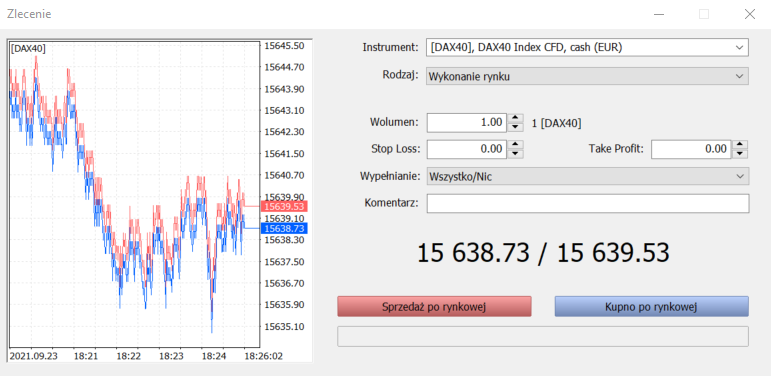The height and width of the screenshot is (376, 771).
Task: Click the 15645.50 price axis label
Action: click(x=284, y=46)
